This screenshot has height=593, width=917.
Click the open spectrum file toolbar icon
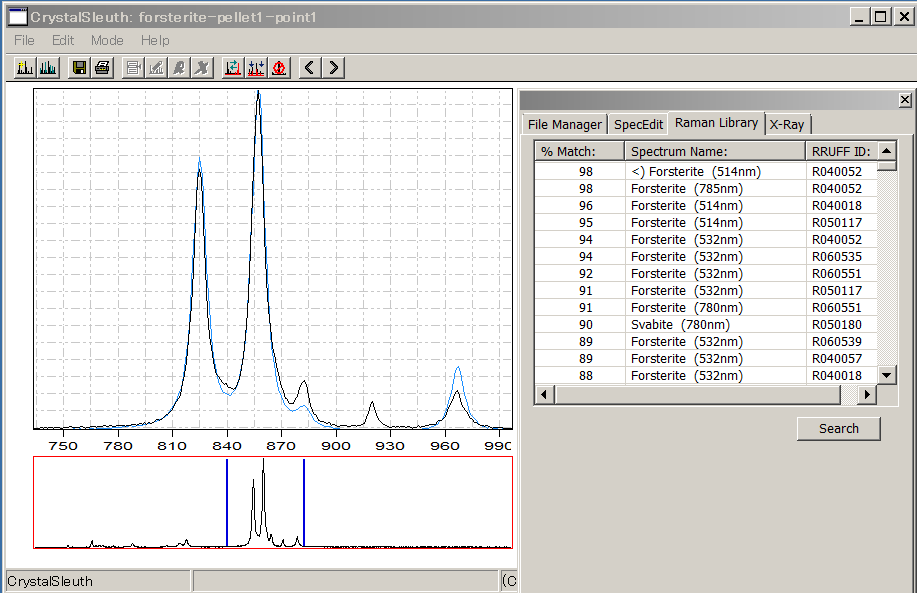[25, 67]
